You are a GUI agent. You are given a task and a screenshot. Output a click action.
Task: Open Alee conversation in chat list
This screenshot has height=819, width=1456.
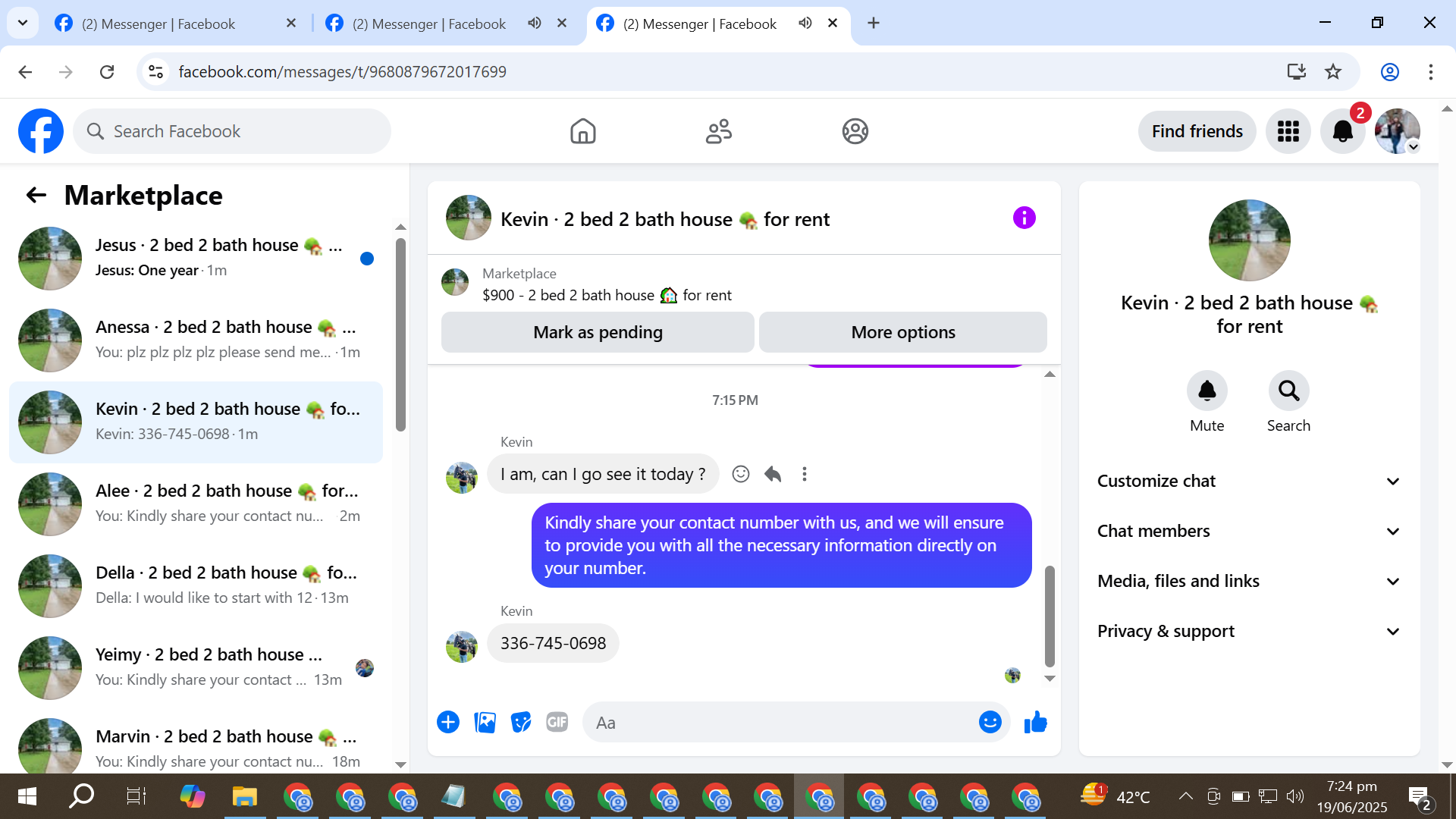point(196,504)
